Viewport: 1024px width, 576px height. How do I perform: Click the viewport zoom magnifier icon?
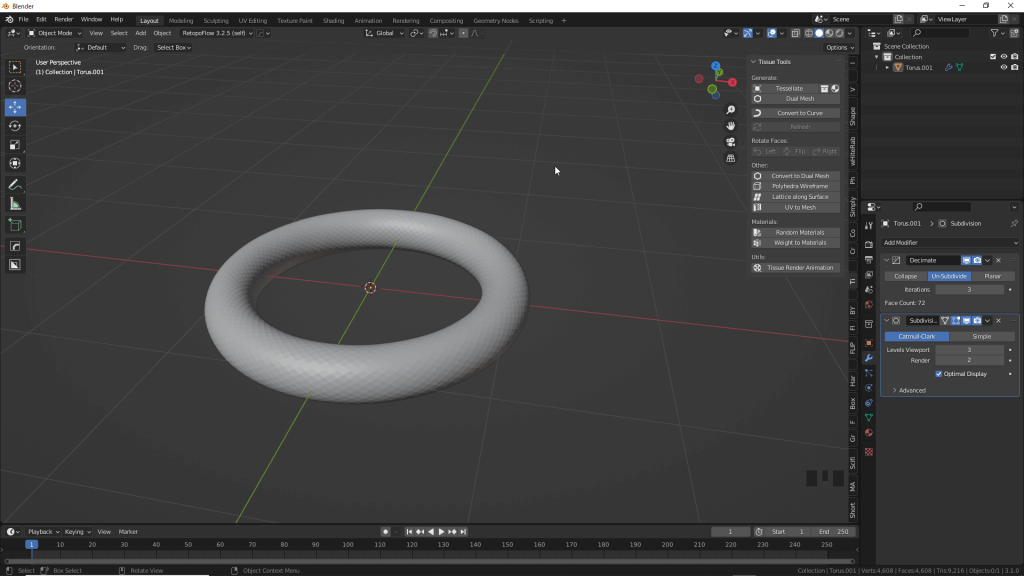(730, 110)
